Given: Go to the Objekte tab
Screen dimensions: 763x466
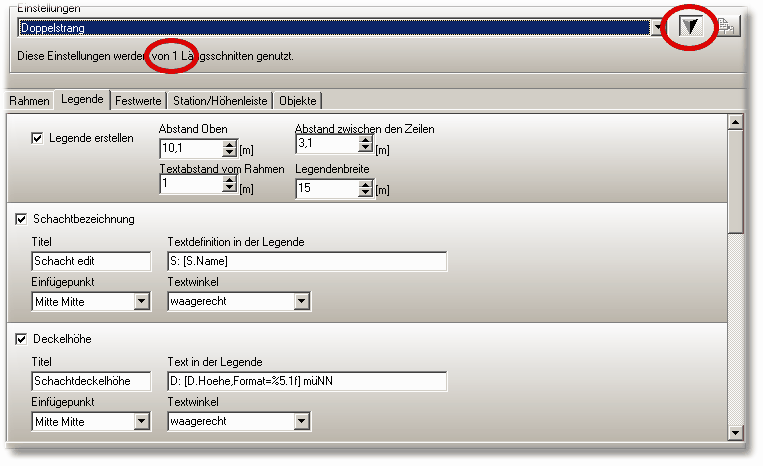Looking at the screenshot, I should [298, 101].
